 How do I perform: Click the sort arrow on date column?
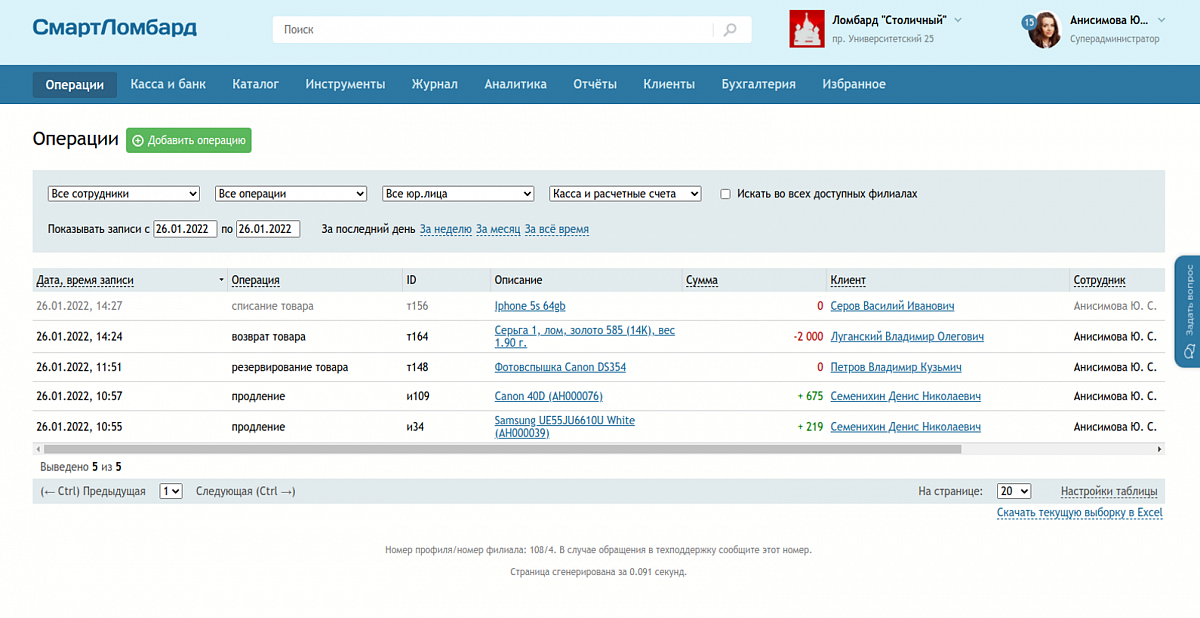[x=221, y=281]
